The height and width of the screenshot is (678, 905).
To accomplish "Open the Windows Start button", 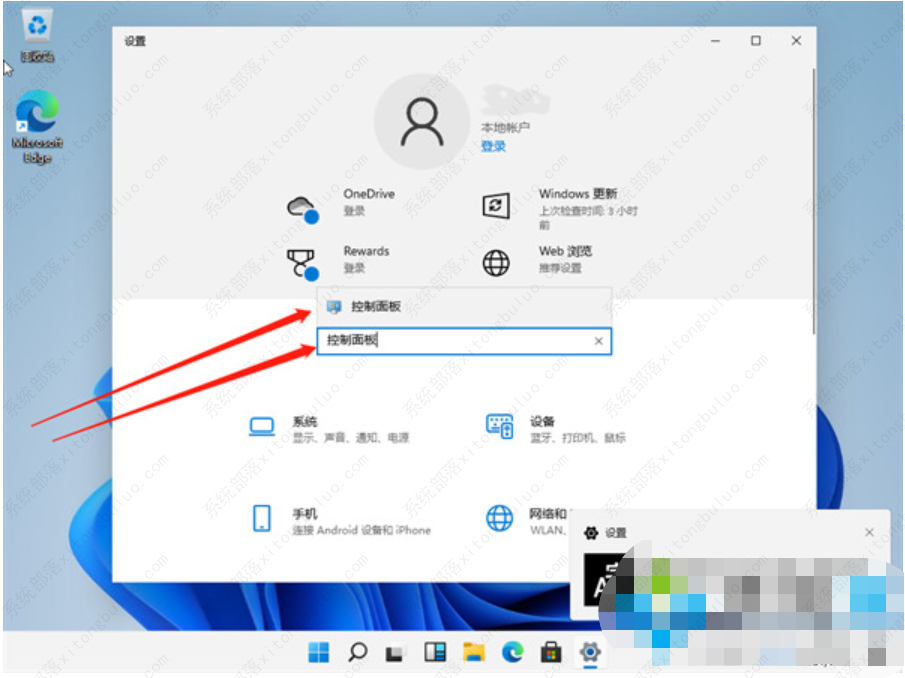I will (x=319, y=653).
